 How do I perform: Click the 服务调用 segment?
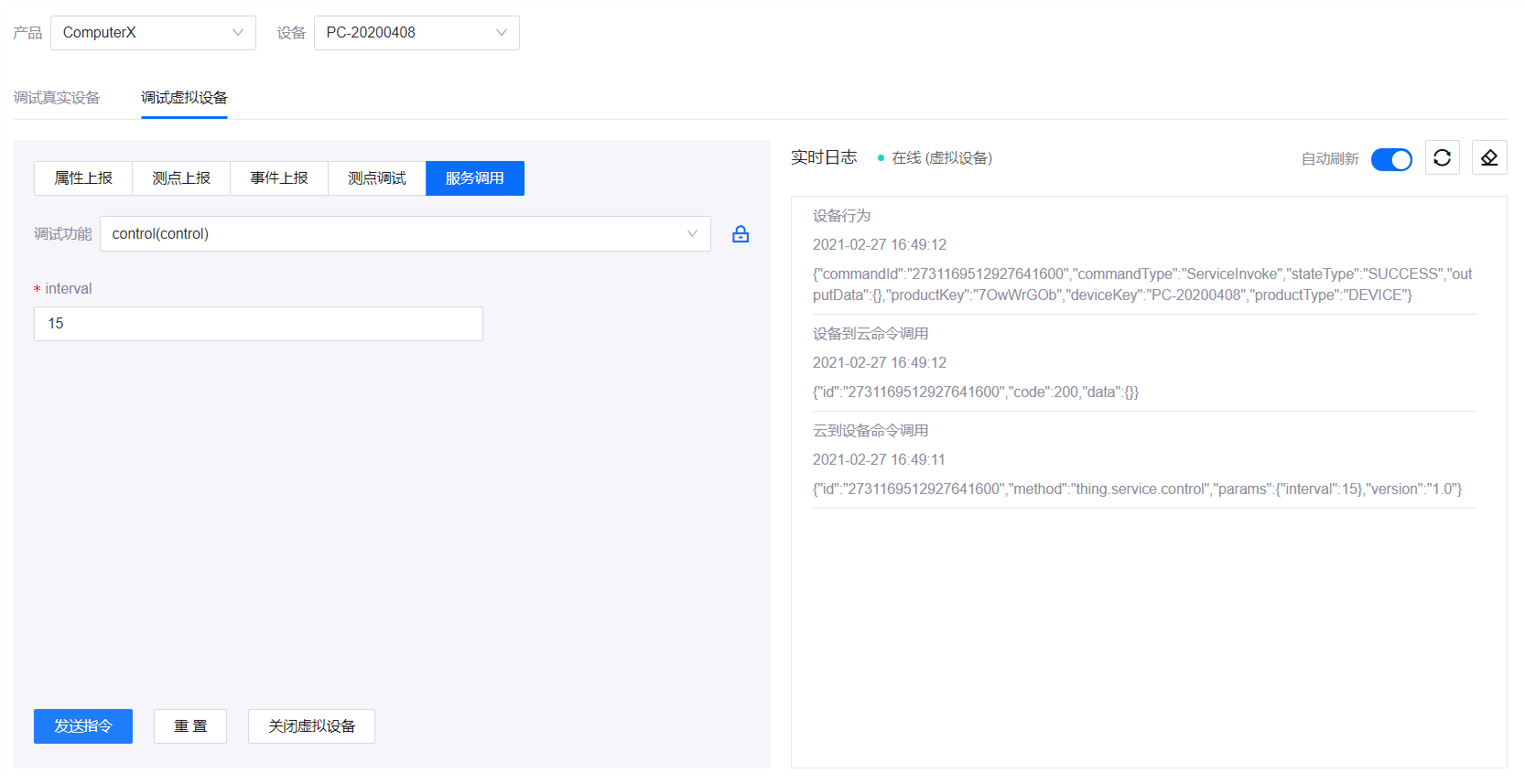(x=475, y=178)
